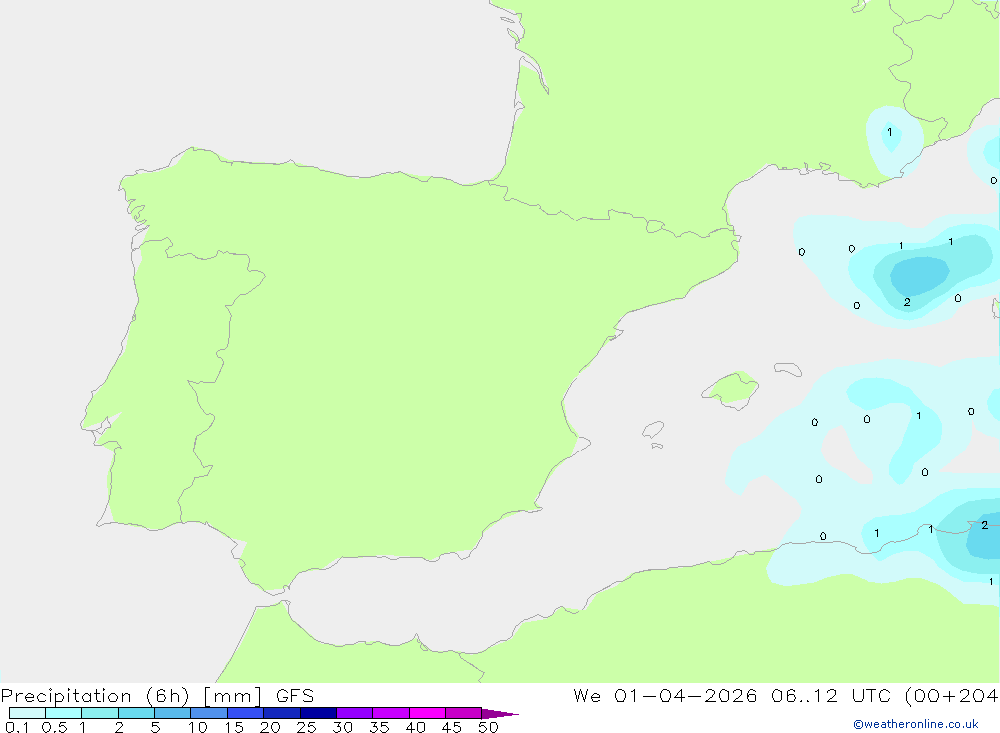
Task: Click the 2–5 mm legend color segment
Action: tap(136, 713)
